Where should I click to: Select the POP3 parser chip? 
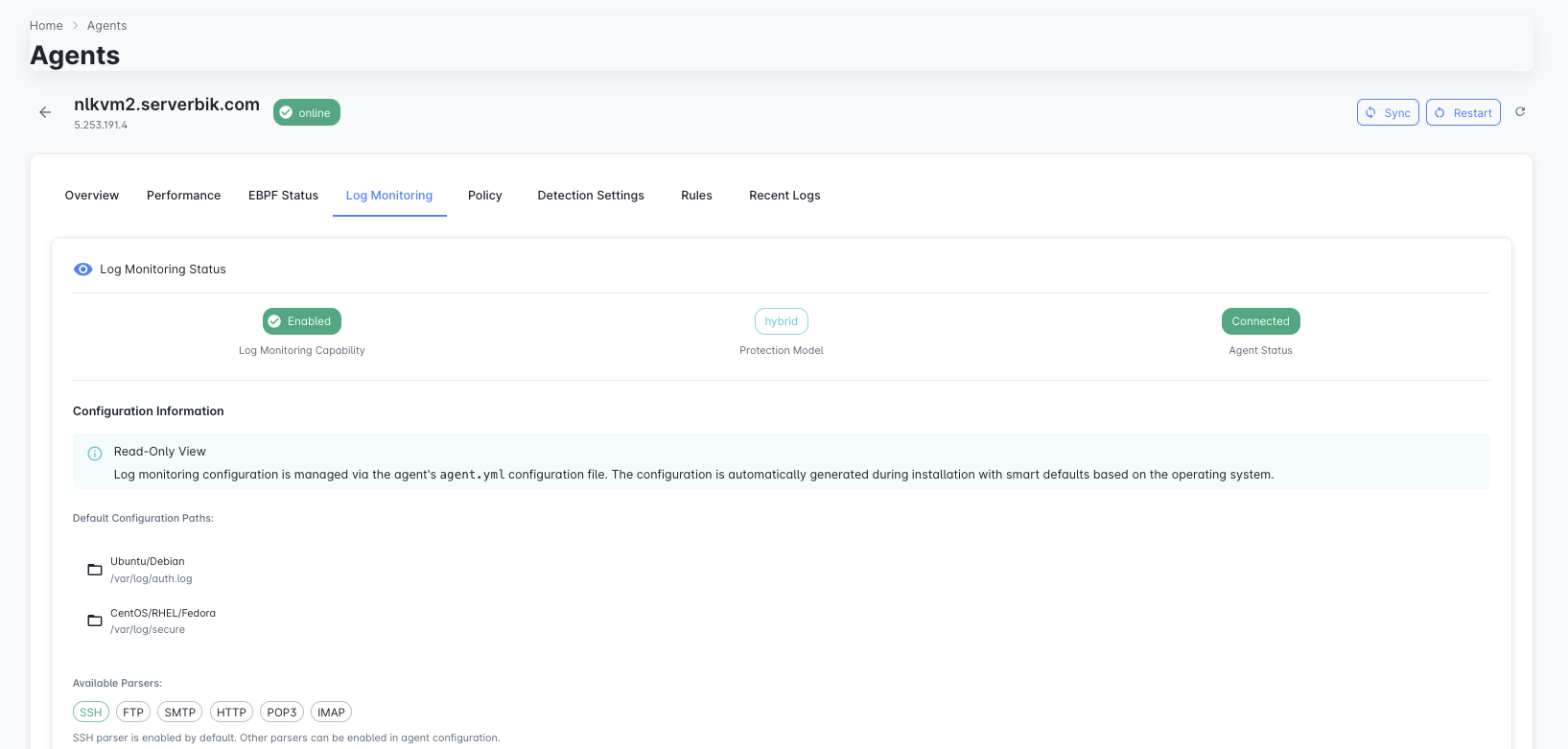pos(282,713)
